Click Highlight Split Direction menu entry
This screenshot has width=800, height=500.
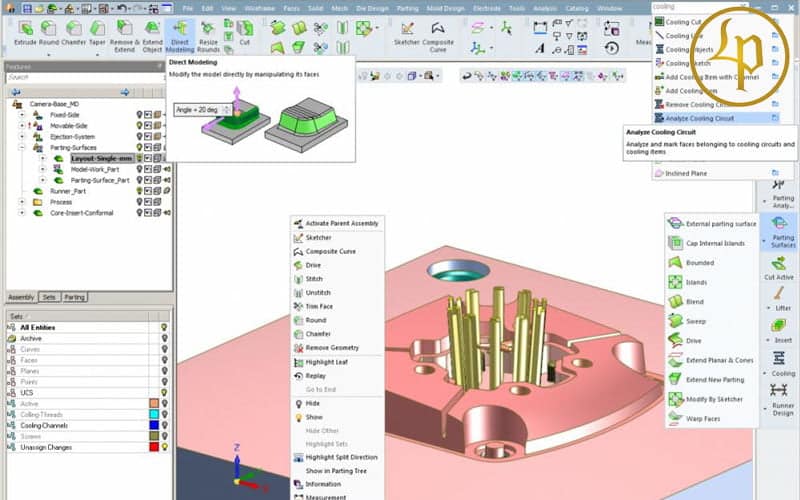click(337, 458)
